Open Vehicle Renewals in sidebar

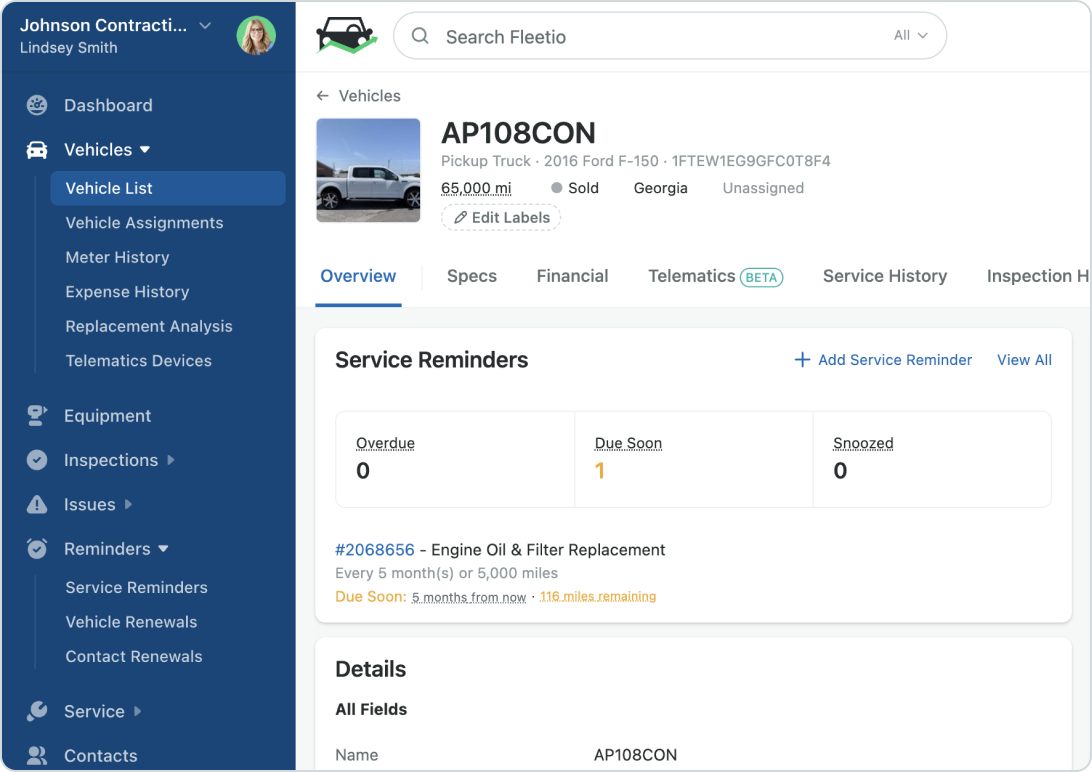pyautogui.click(x=131, y=622)
